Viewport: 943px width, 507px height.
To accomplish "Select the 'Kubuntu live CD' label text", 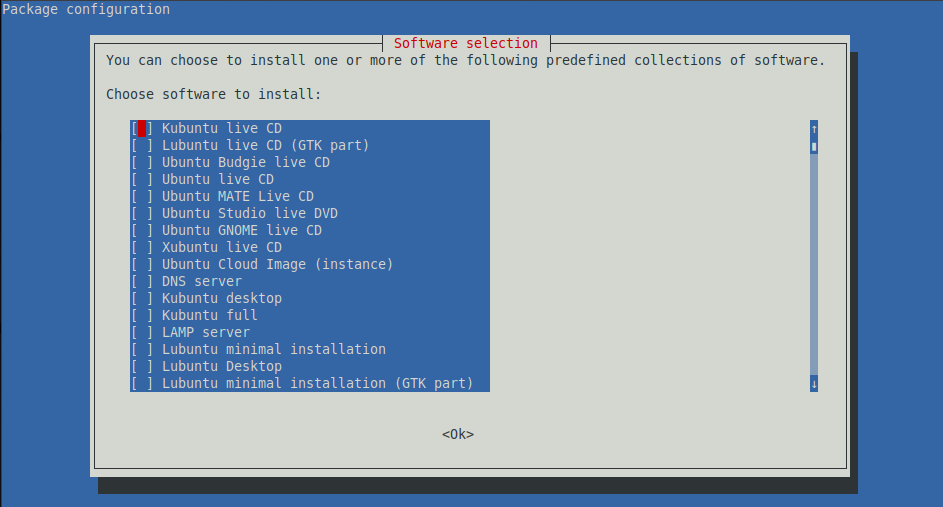I will [x=221, y=129].
